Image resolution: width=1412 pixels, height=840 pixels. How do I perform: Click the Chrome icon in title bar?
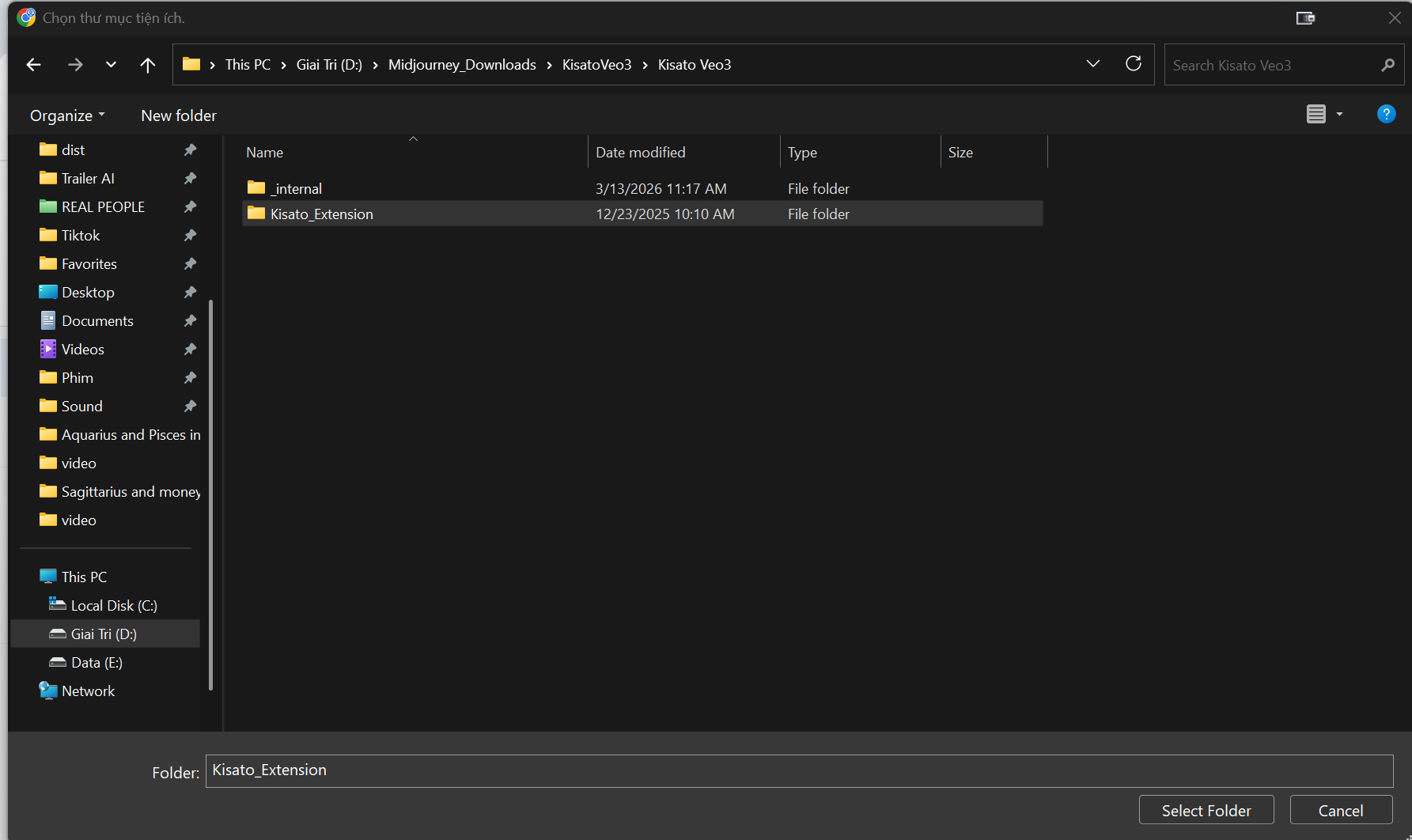[26, 17]
